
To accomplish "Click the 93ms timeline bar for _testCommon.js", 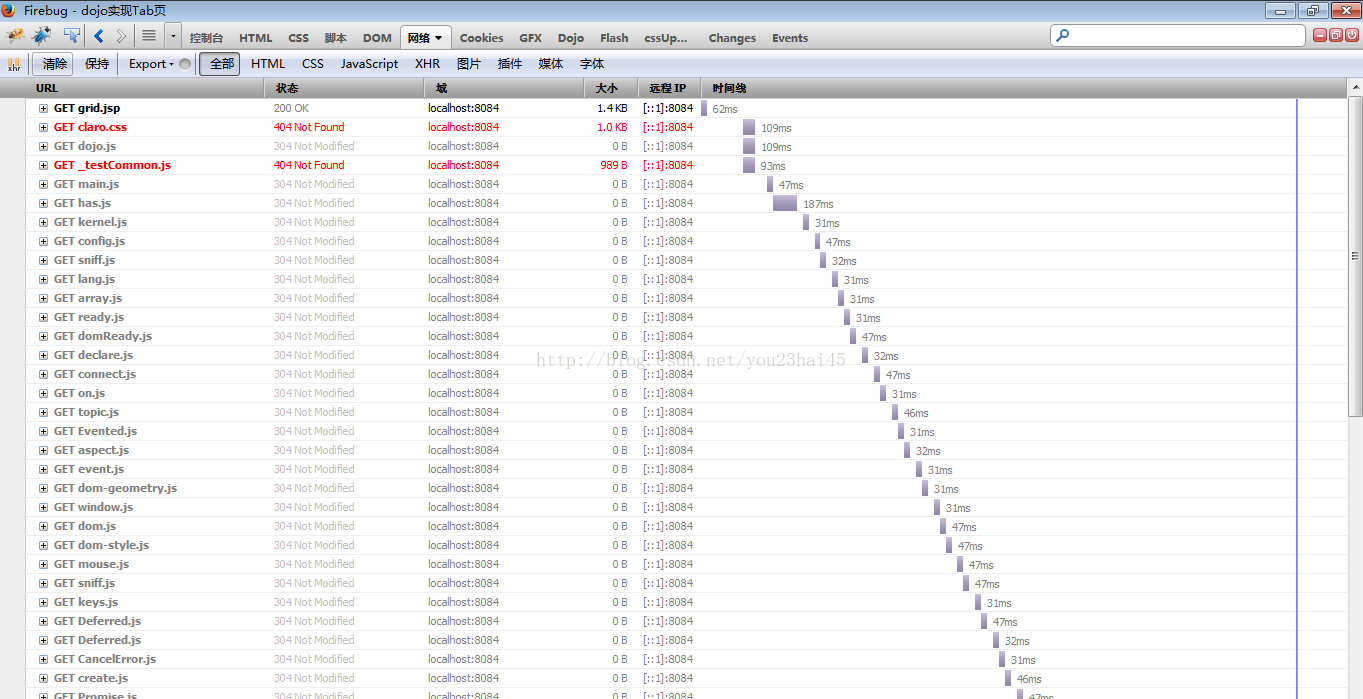I will 749,165.
